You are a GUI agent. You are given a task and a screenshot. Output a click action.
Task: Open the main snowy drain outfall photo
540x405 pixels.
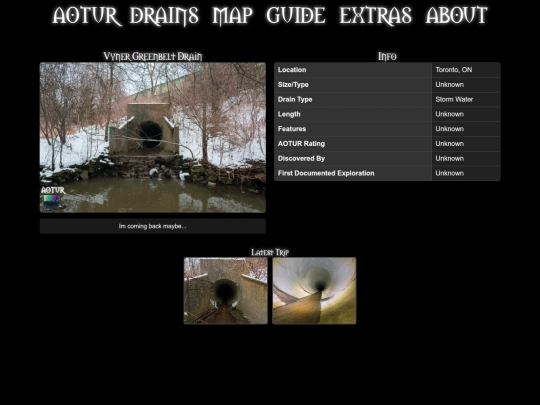tap(153, 137)
